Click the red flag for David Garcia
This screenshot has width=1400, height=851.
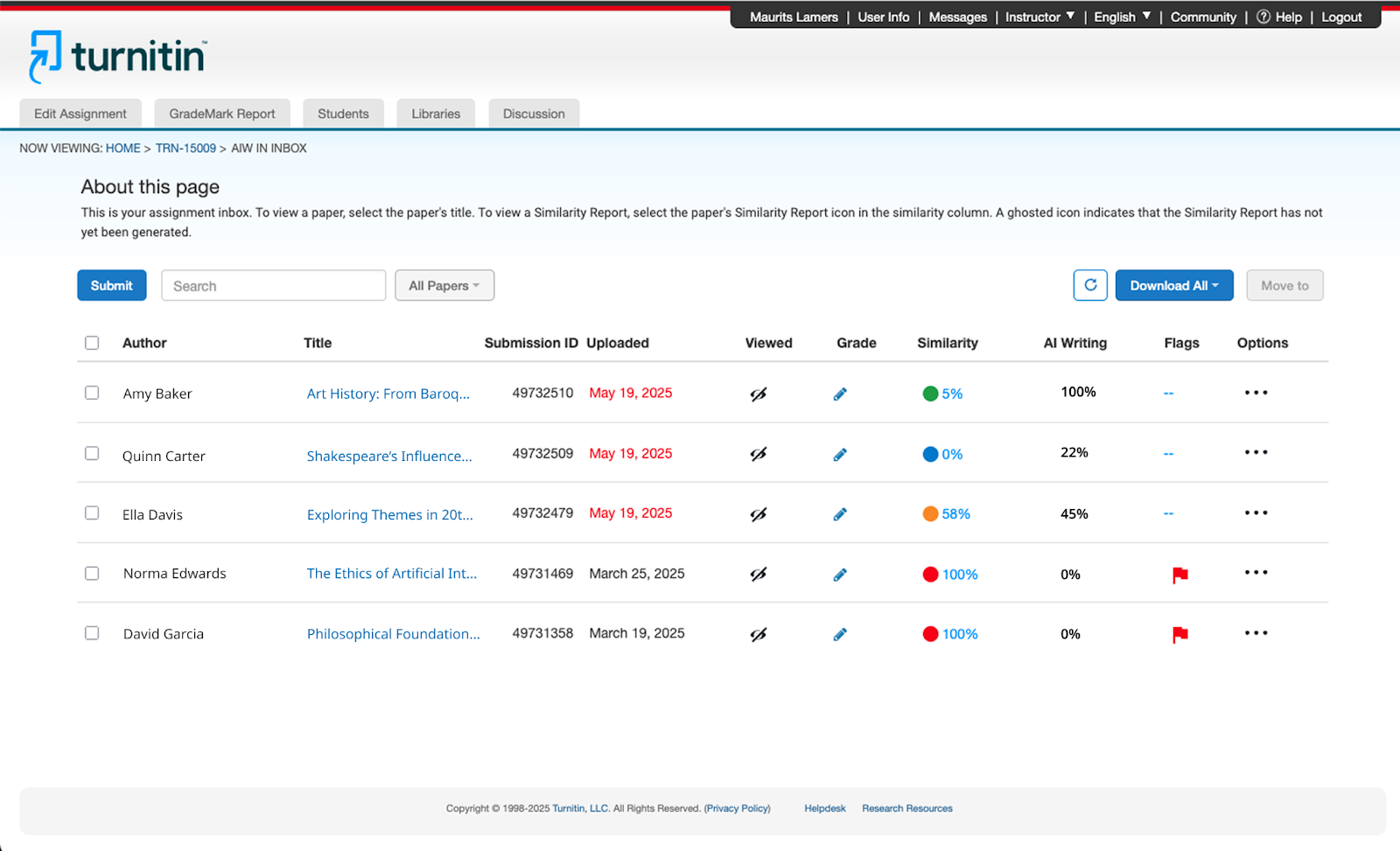point(1179,634)
